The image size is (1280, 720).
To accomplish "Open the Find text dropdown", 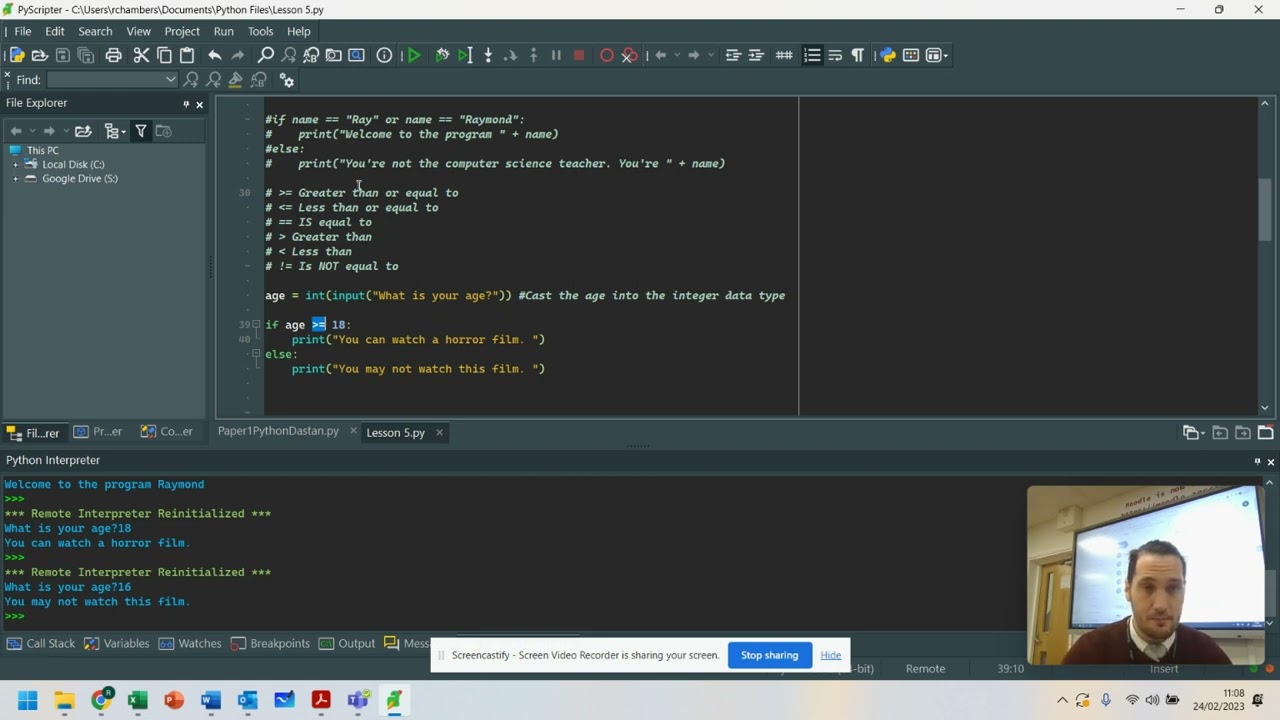I will coord(170,80).
